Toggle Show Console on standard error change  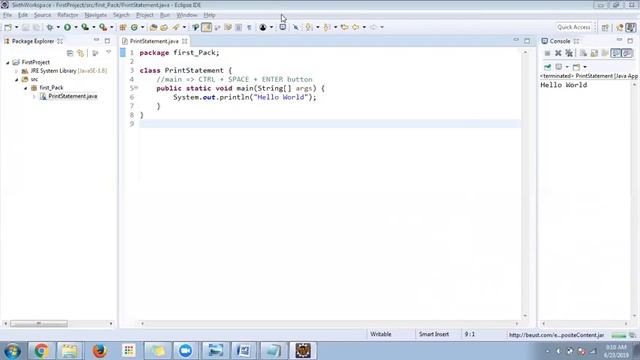(x=627, y=53)
